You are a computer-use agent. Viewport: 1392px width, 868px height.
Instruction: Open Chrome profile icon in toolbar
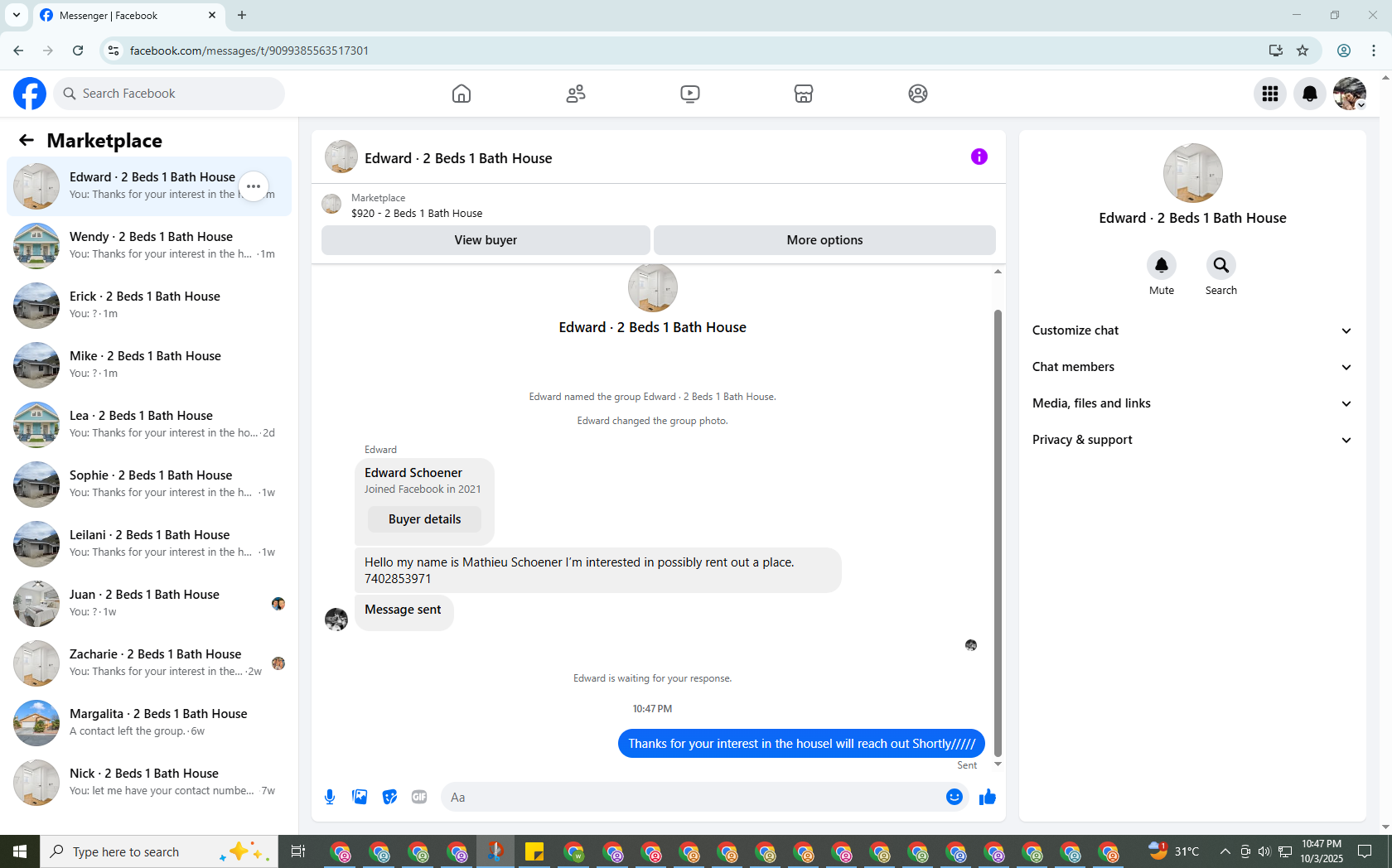click(1344, 51)
